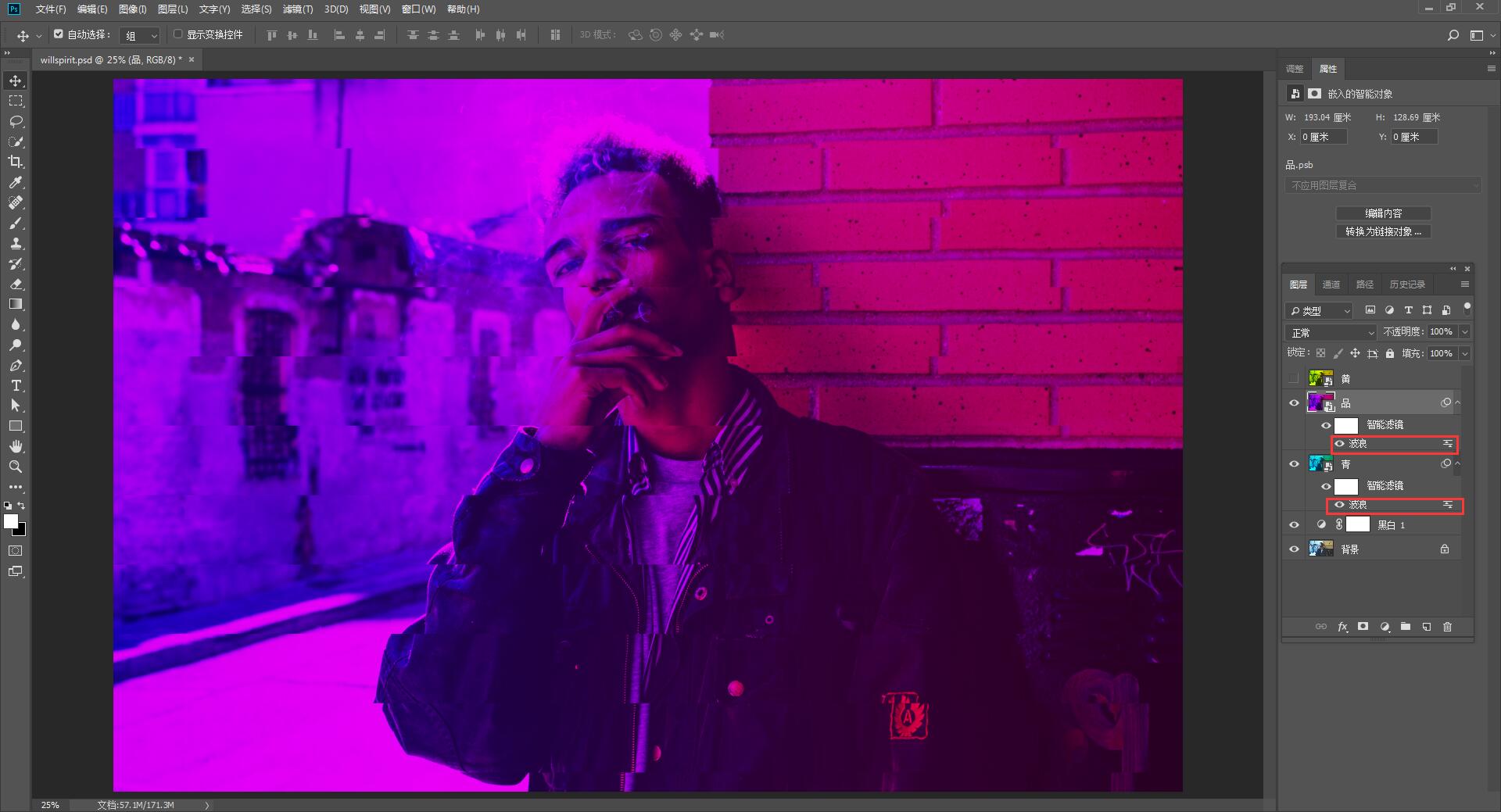Screen dimensions: 1501x812
Task: Open the 文件(F) menu
Action: coord(51,9)
